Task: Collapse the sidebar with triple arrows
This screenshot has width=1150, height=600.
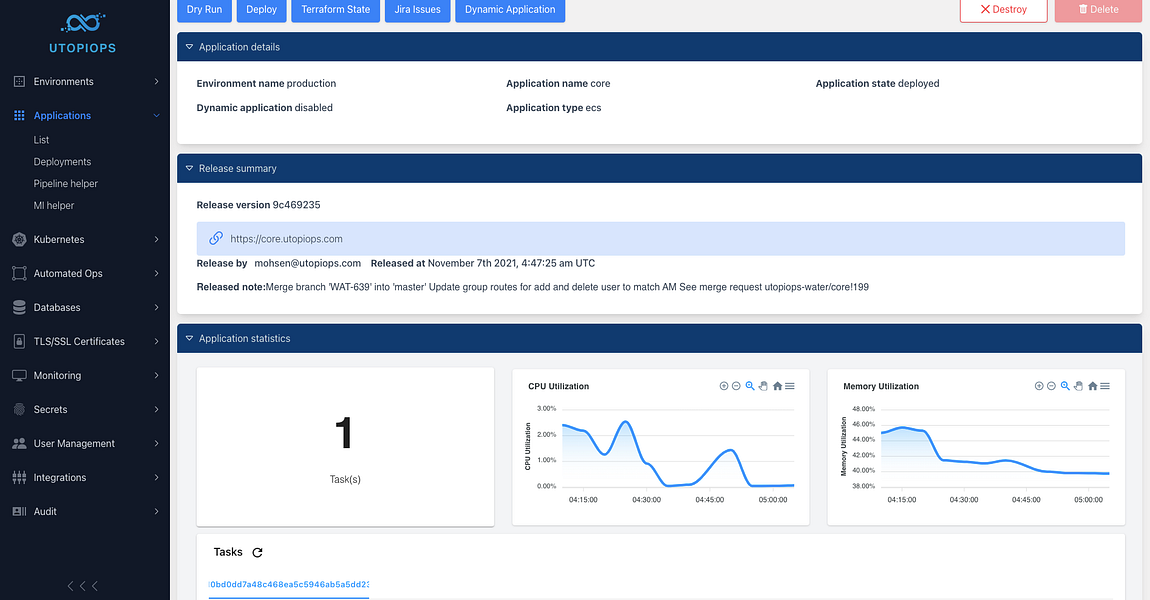Action: [83, 585]
